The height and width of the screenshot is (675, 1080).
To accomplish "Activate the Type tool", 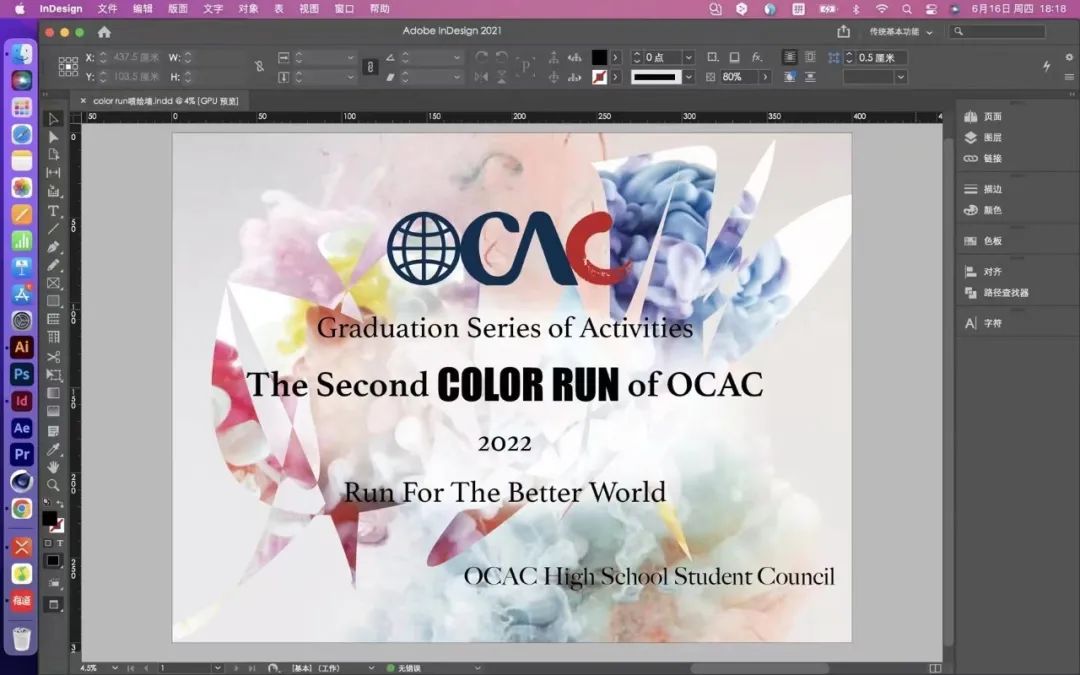I will [53, 211].
